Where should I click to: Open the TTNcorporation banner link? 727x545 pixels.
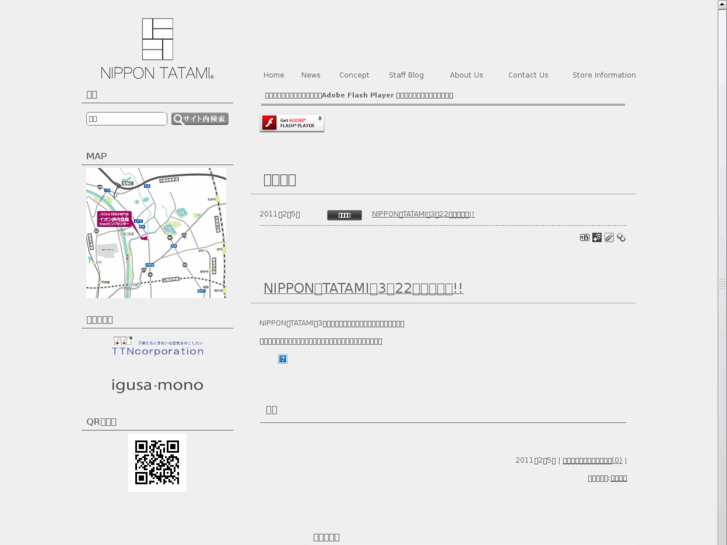coord(157,346)
